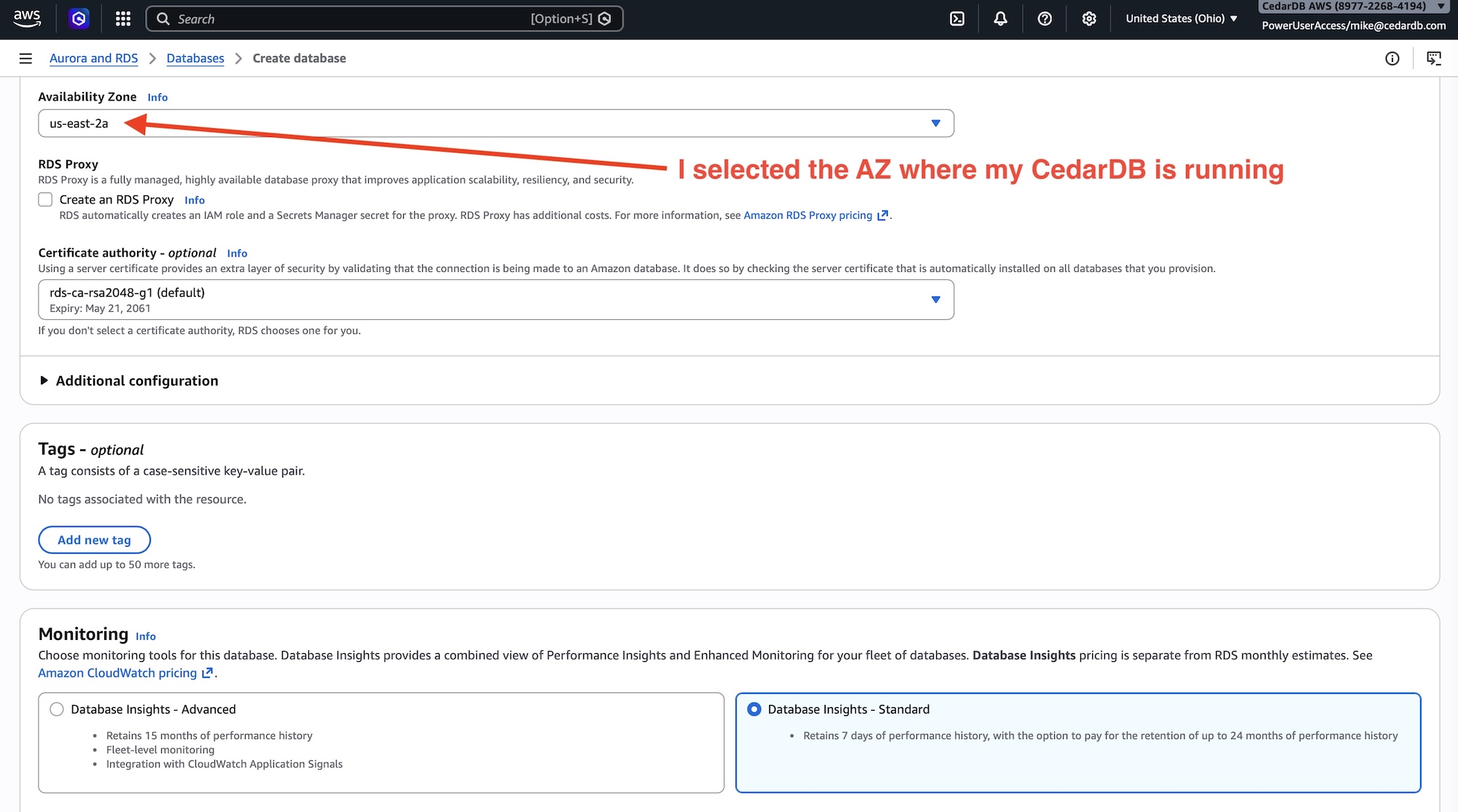Screen dimensions: 1458x812
Task: Open notifications bell icon
Action: (1000, 19)
